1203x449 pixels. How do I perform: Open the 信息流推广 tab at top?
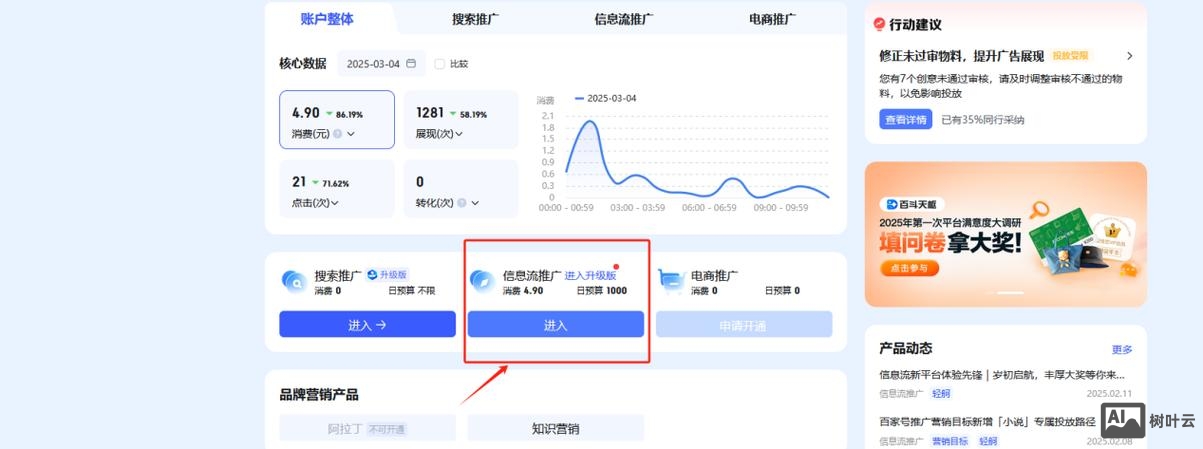coord(623,18)
